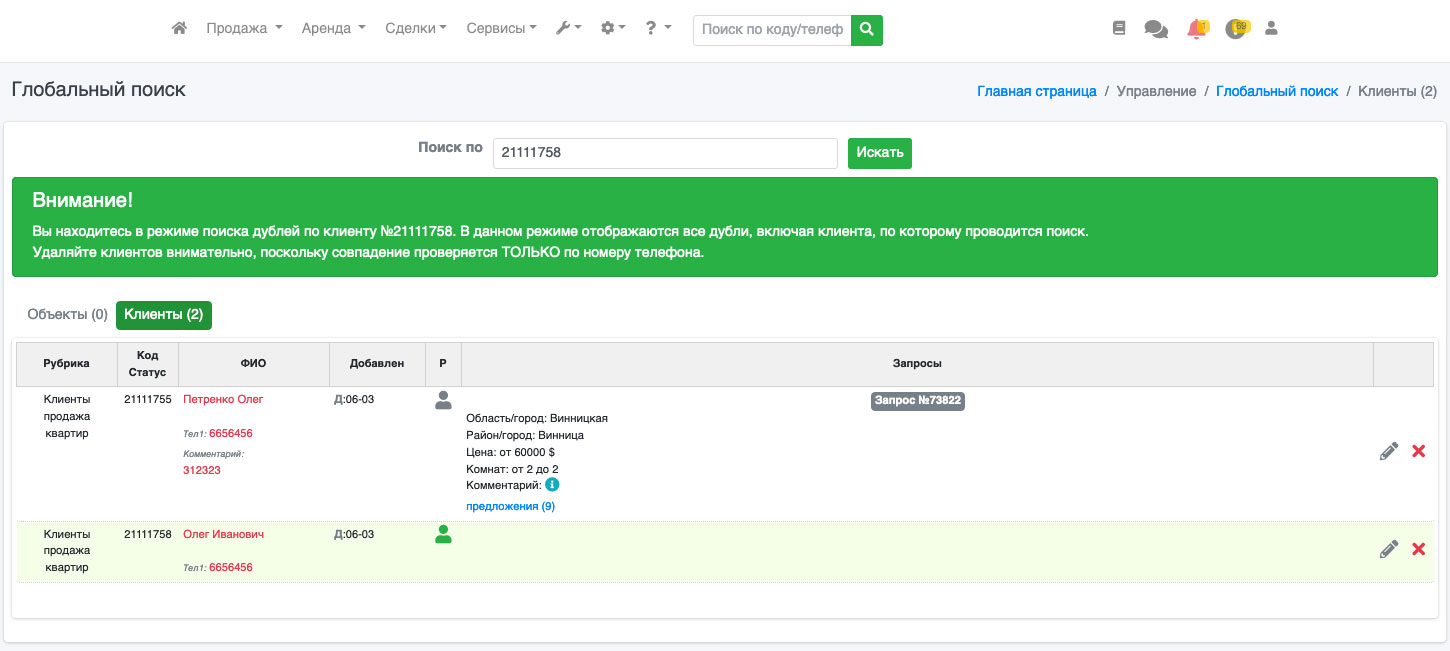The image size is (1450, 651).
Task: Expand the Аренда dropdown menu
Action: click(x=333, y=29)
